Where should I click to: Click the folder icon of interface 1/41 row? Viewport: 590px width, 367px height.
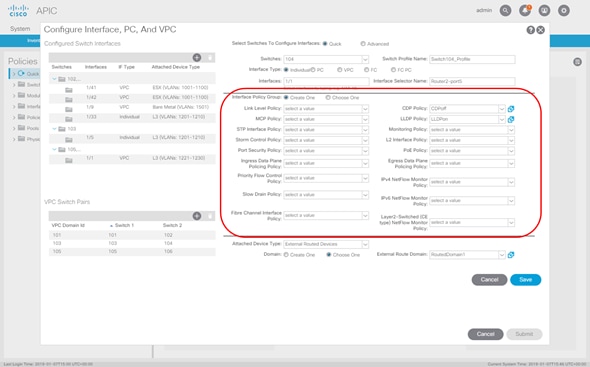tap(68, 90)
